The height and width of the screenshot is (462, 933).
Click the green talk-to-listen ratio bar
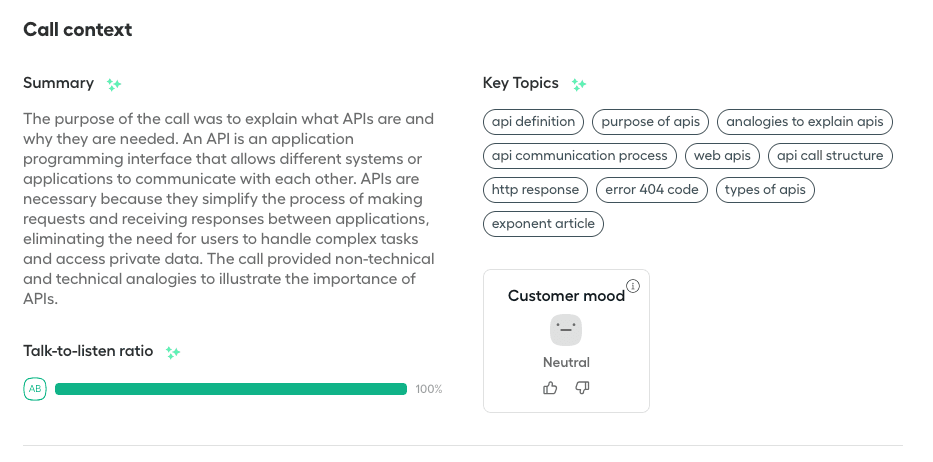[x=231, y=389]
